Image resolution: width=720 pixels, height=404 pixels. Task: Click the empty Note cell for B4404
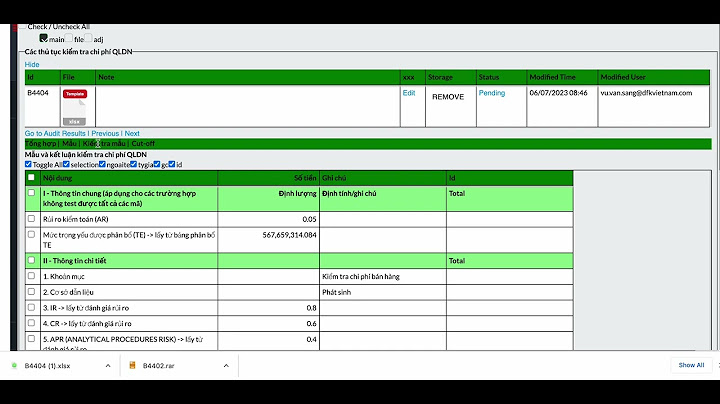[248, 106]
